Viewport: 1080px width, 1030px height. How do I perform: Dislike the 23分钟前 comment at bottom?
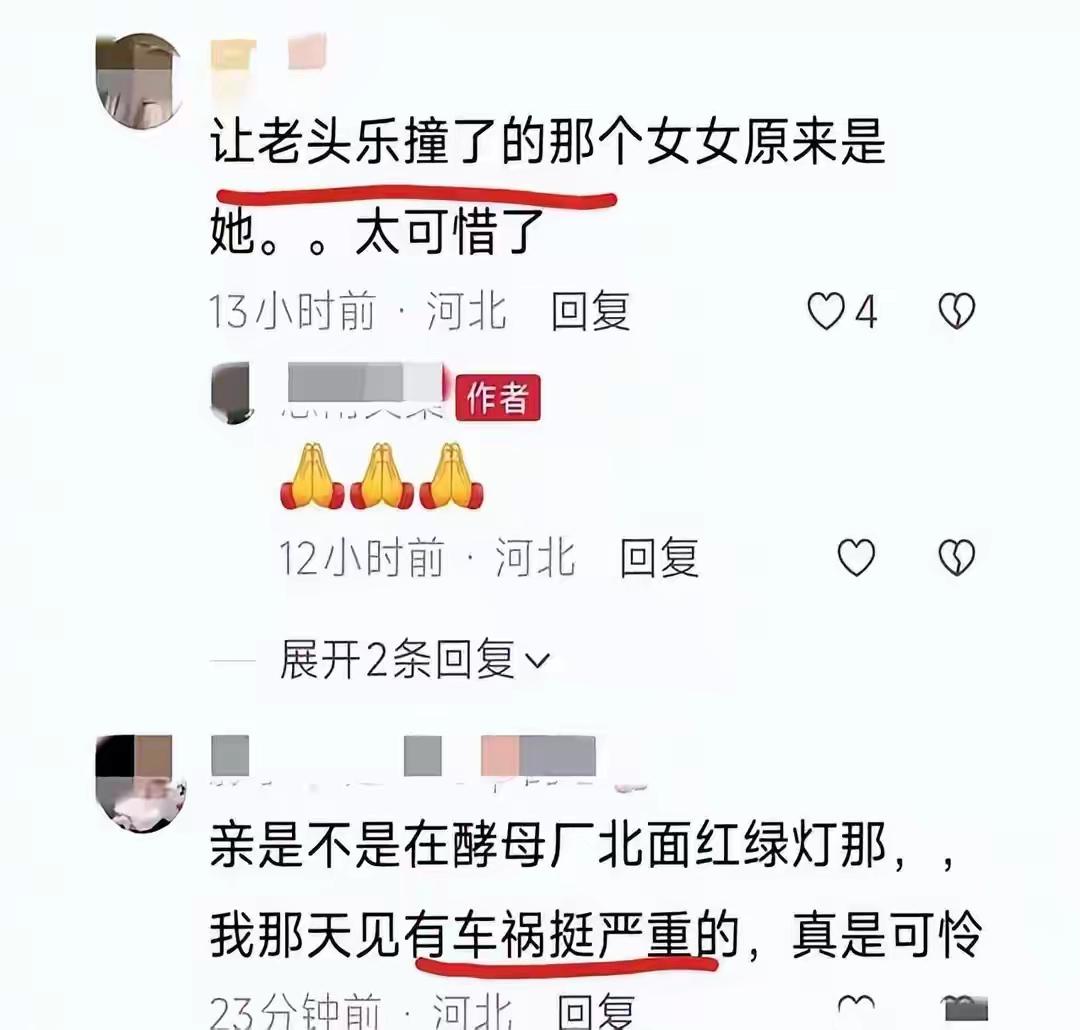(x=964, y=1009)
